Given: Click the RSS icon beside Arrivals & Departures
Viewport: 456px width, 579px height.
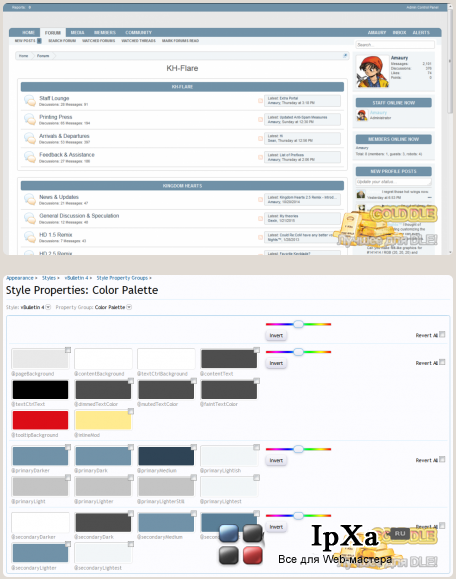Looking at the screenshot, I should coord(260,138).
